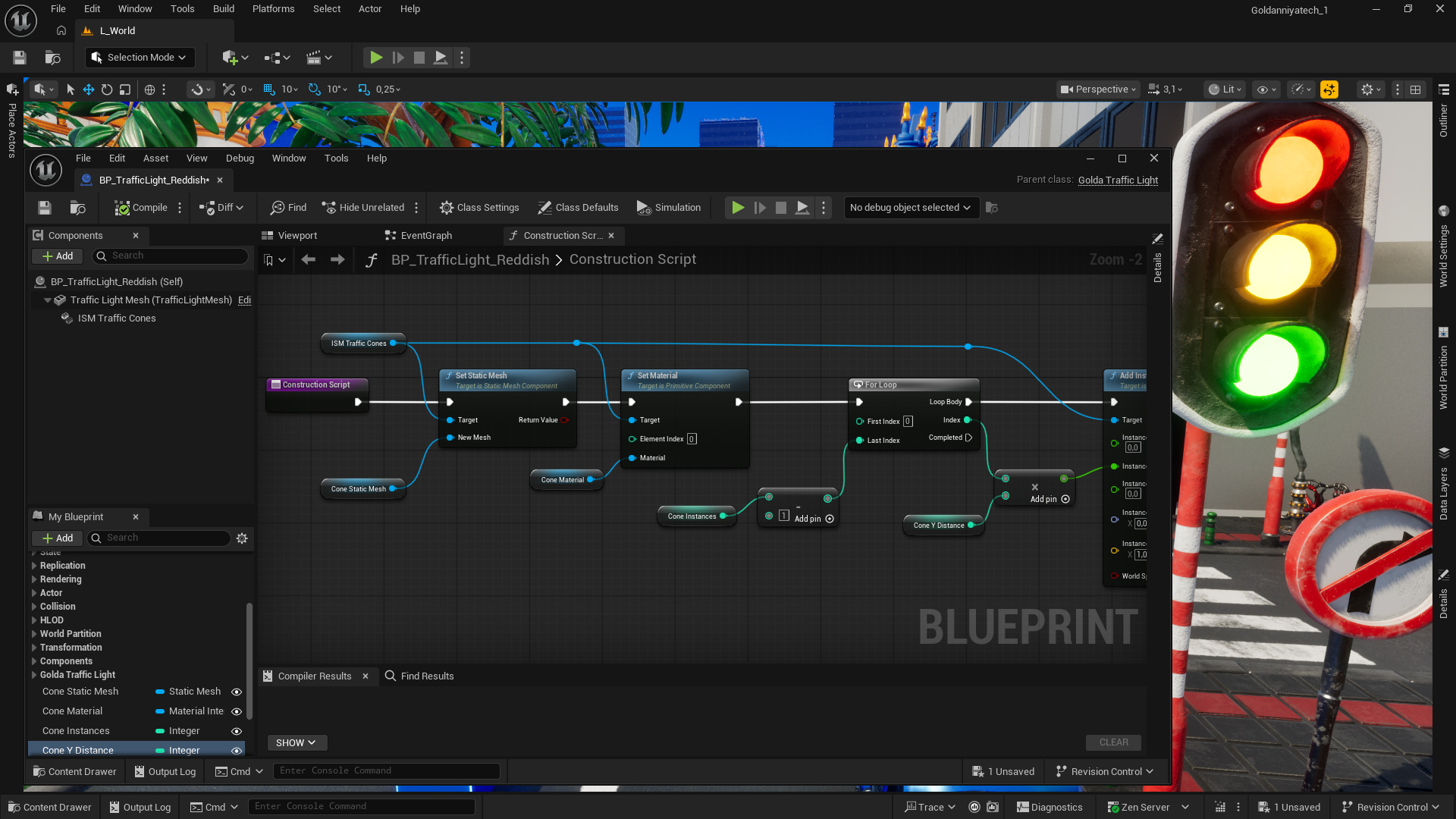The height and width of the screenshot is (819, 1456).
Task: Switch to Find Results tab
Action: click(419, 676)
